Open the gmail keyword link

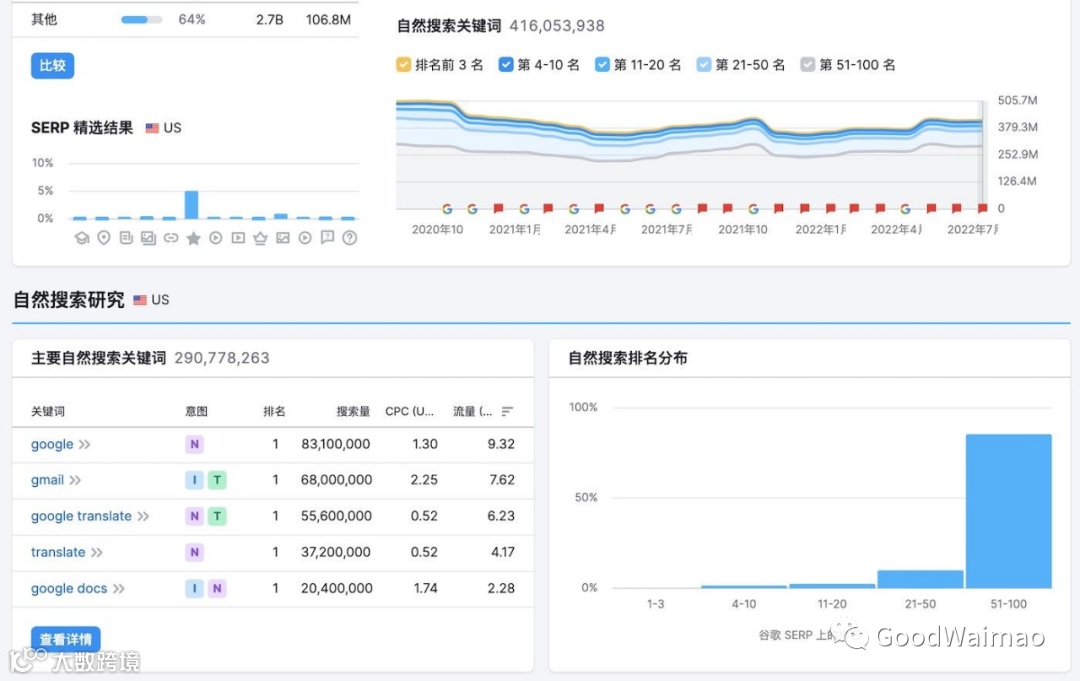pos(48,480)
